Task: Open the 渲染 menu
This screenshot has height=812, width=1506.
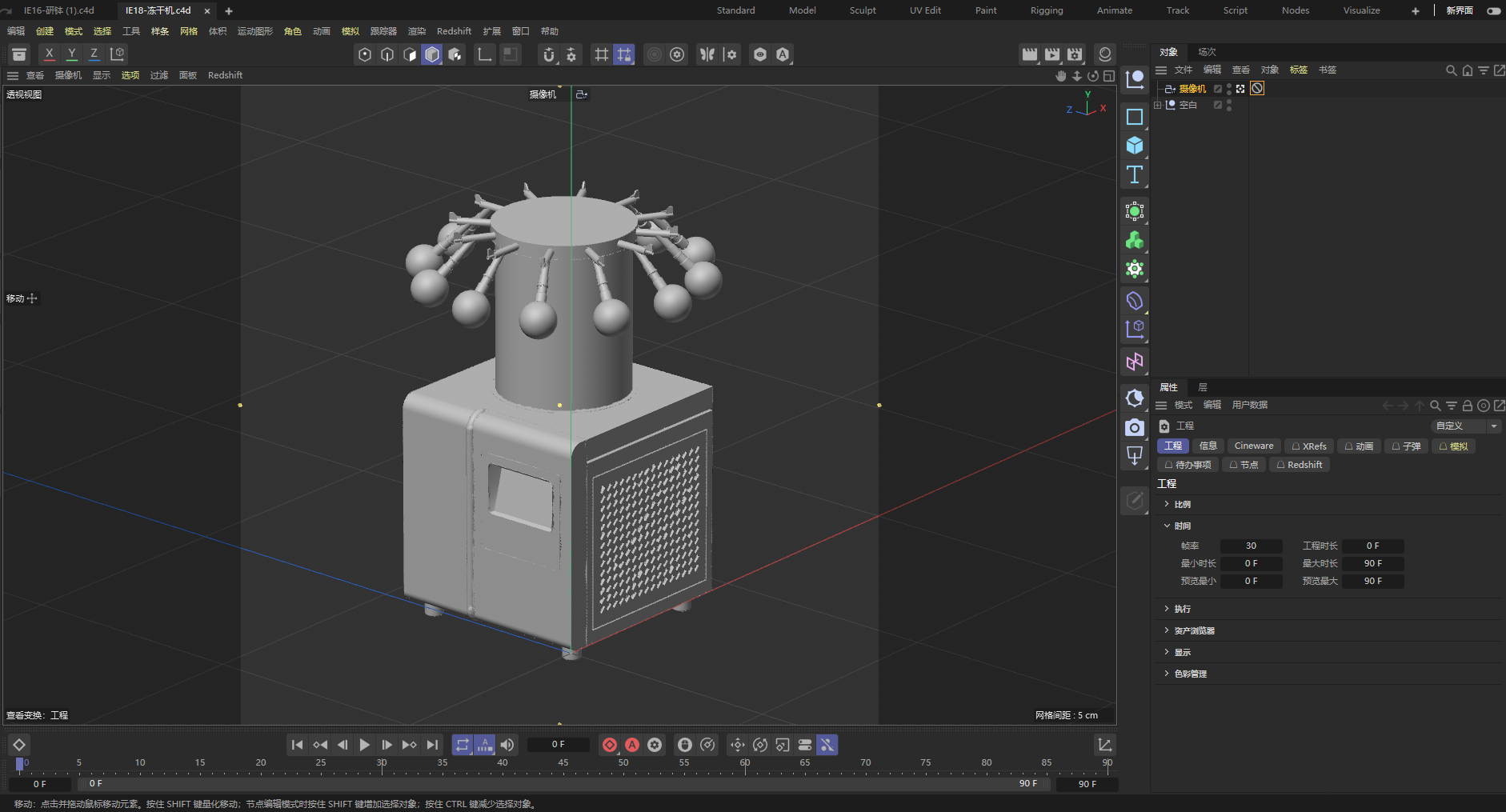Action: [x=417, y=31]
